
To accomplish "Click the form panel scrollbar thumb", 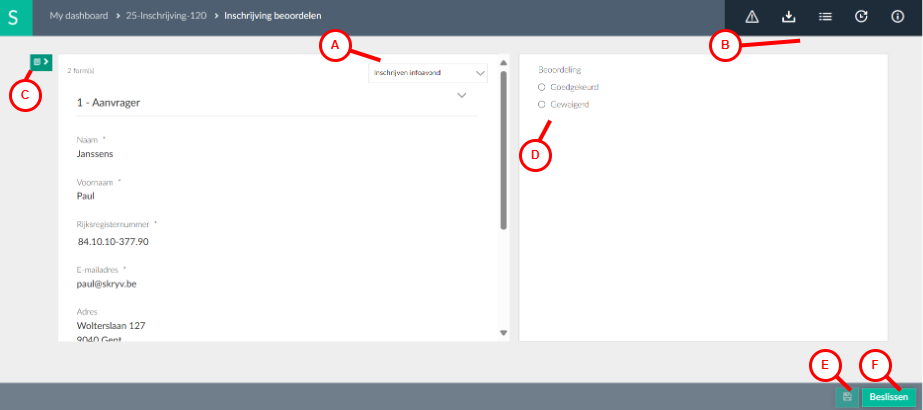I will (x=503, y=150).
